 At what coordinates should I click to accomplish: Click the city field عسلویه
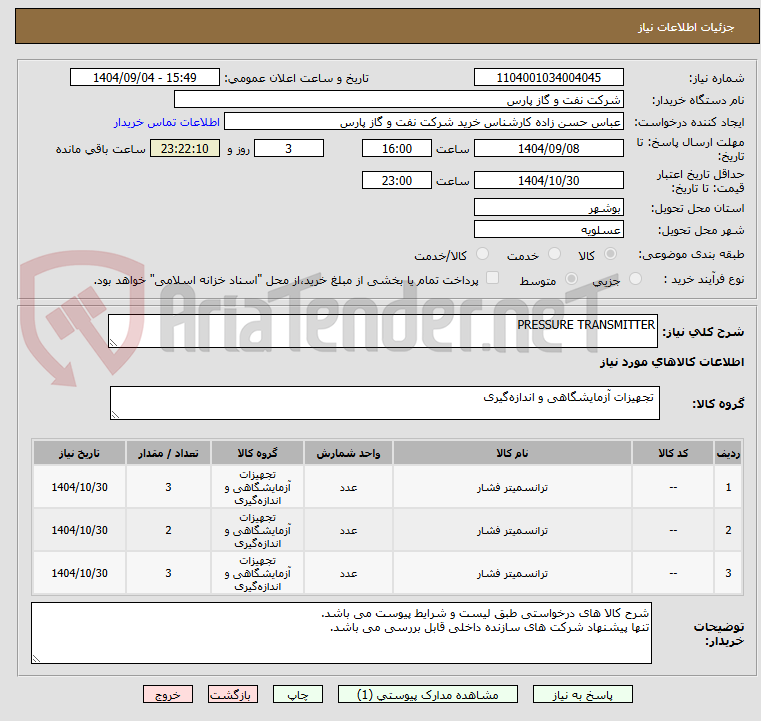coord(548,229)
